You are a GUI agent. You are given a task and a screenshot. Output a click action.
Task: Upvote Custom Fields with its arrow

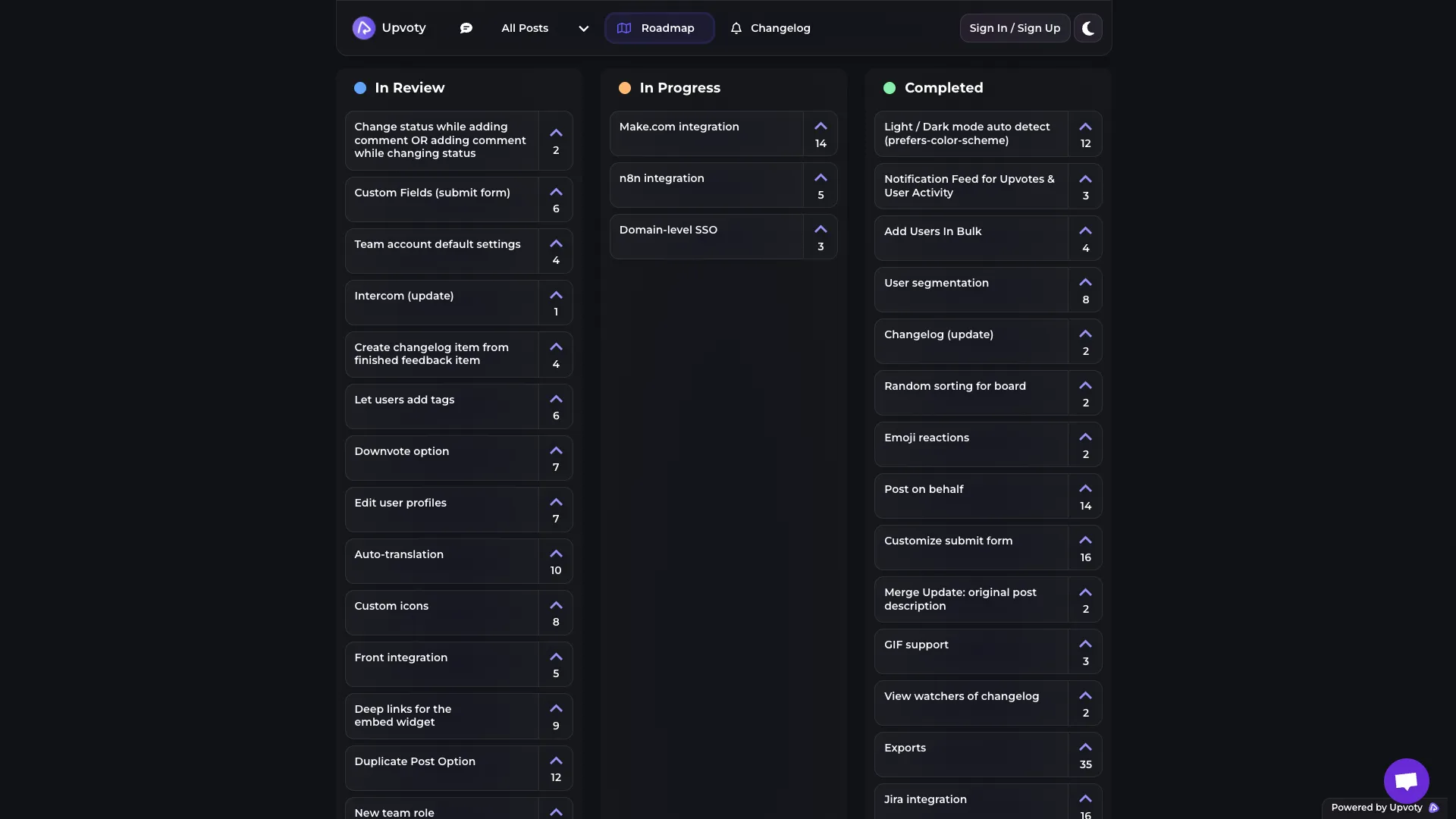click(x=556, y=193)
